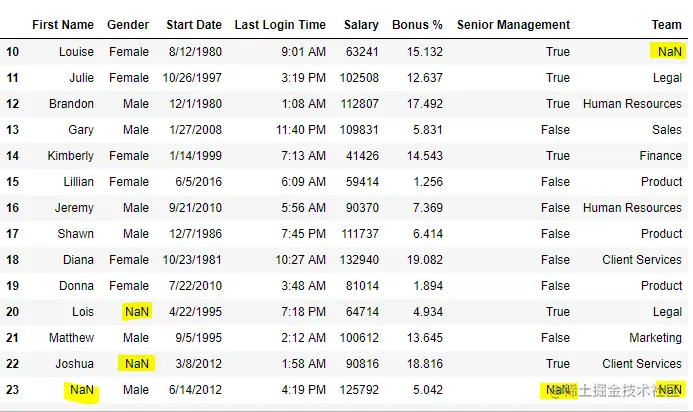The image size is (693, 412).
Task: Click the bonus value 19.082
Action: [423, 260]
